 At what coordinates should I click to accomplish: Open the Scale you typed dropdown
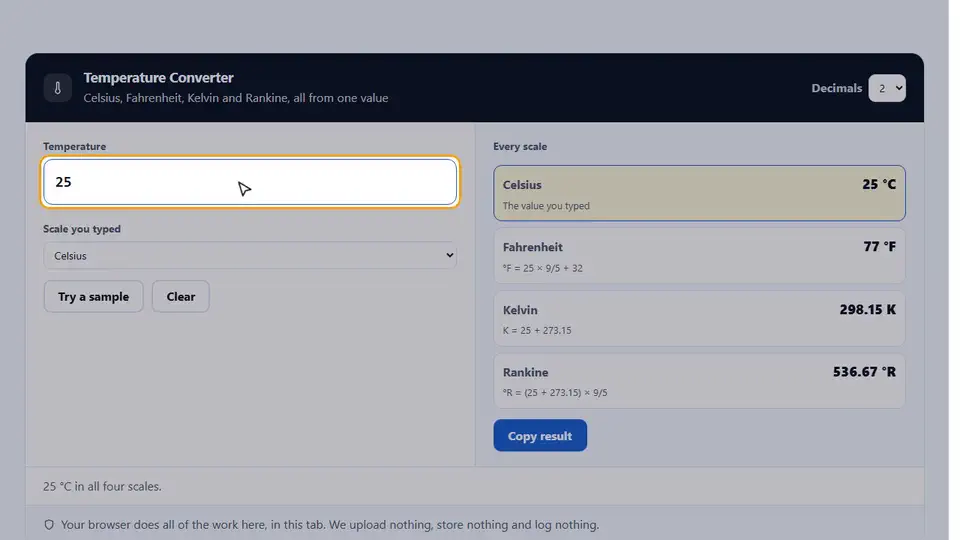tap(250, 255)
